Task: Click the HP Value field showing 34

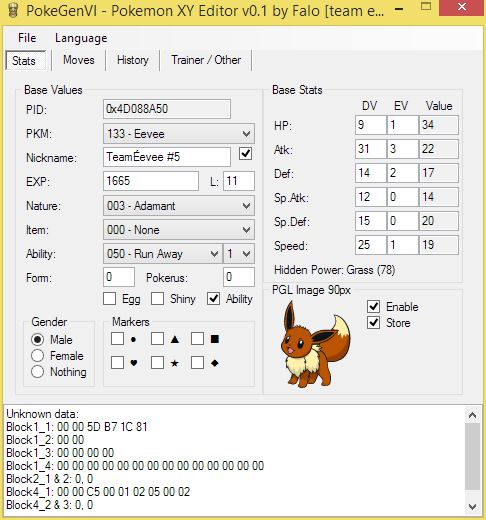Action: [439, 125]
